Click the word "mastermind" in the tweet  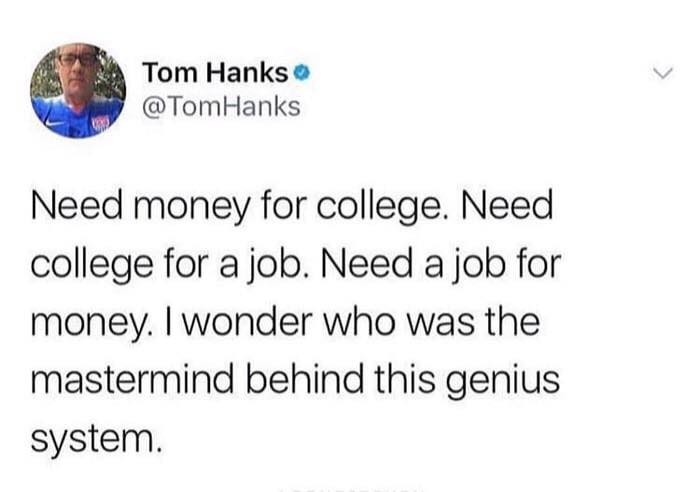(133, 380)
